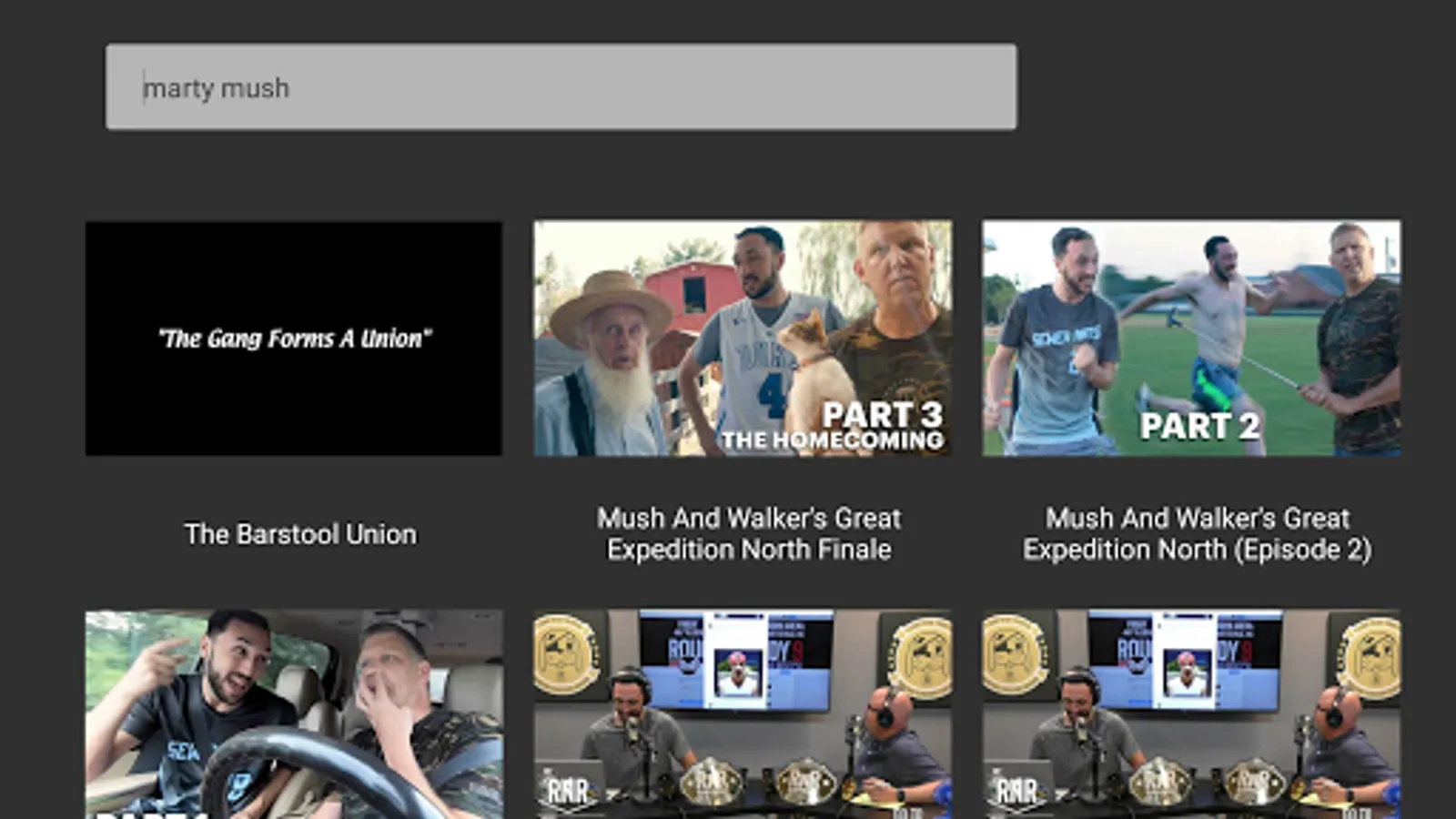1456x819 pixels.
Task: Focus the search field containing "marty mush"
Action: click(x=561, y=87)
